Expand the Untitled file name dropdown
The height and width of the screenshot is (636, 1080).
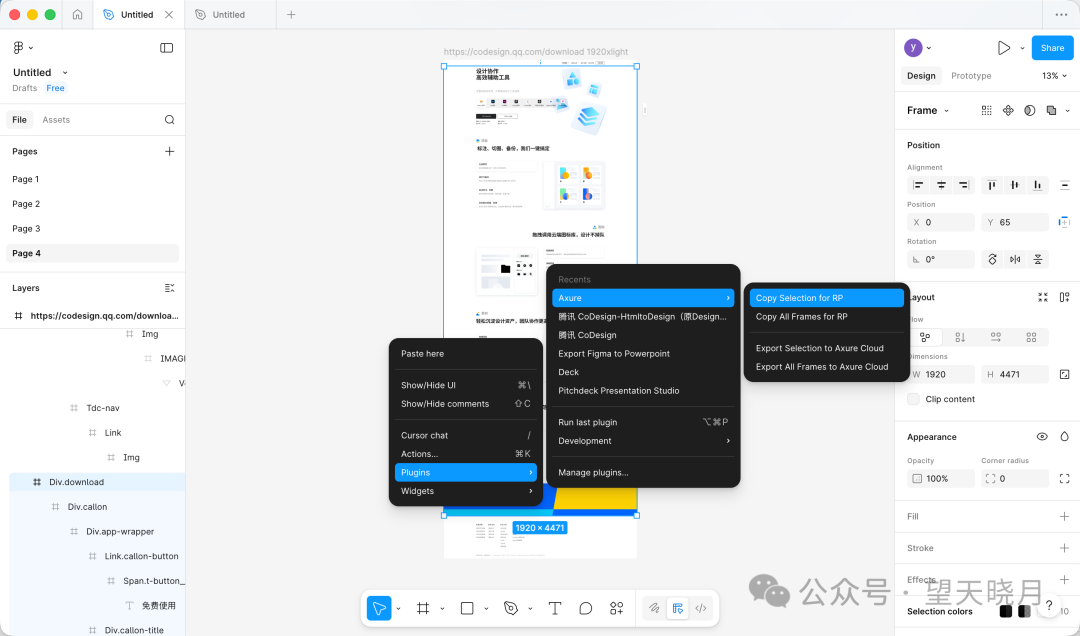(x=65, y=72)
